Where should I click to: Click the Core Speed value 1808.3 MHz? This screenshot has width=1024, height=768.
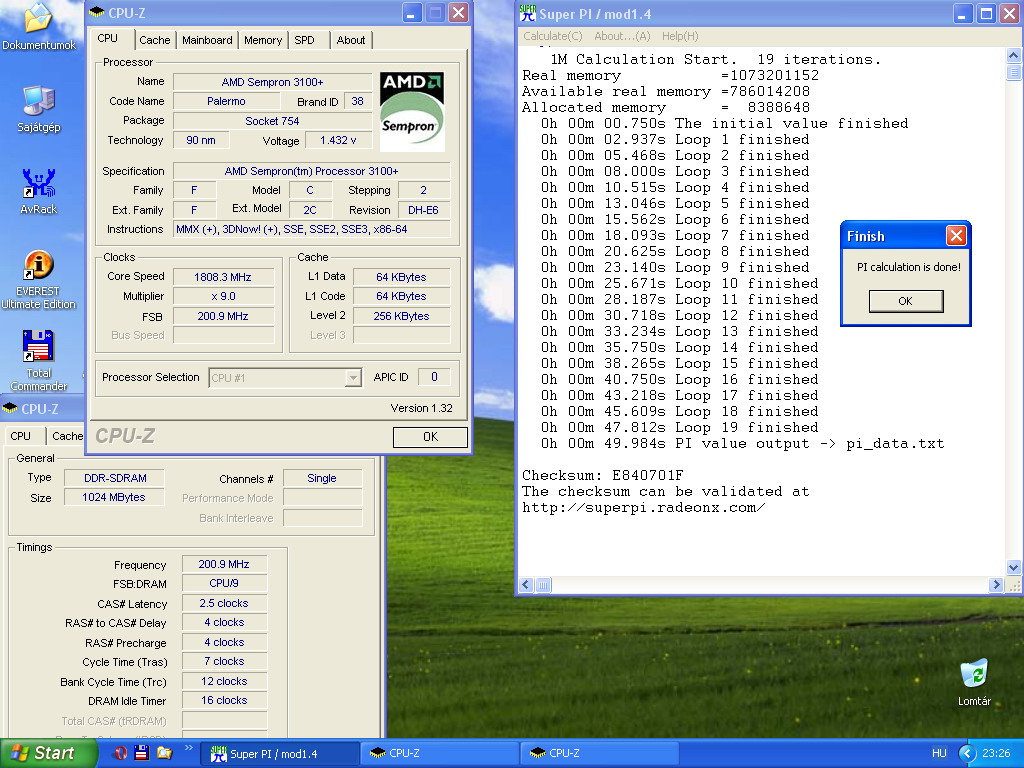223,277
